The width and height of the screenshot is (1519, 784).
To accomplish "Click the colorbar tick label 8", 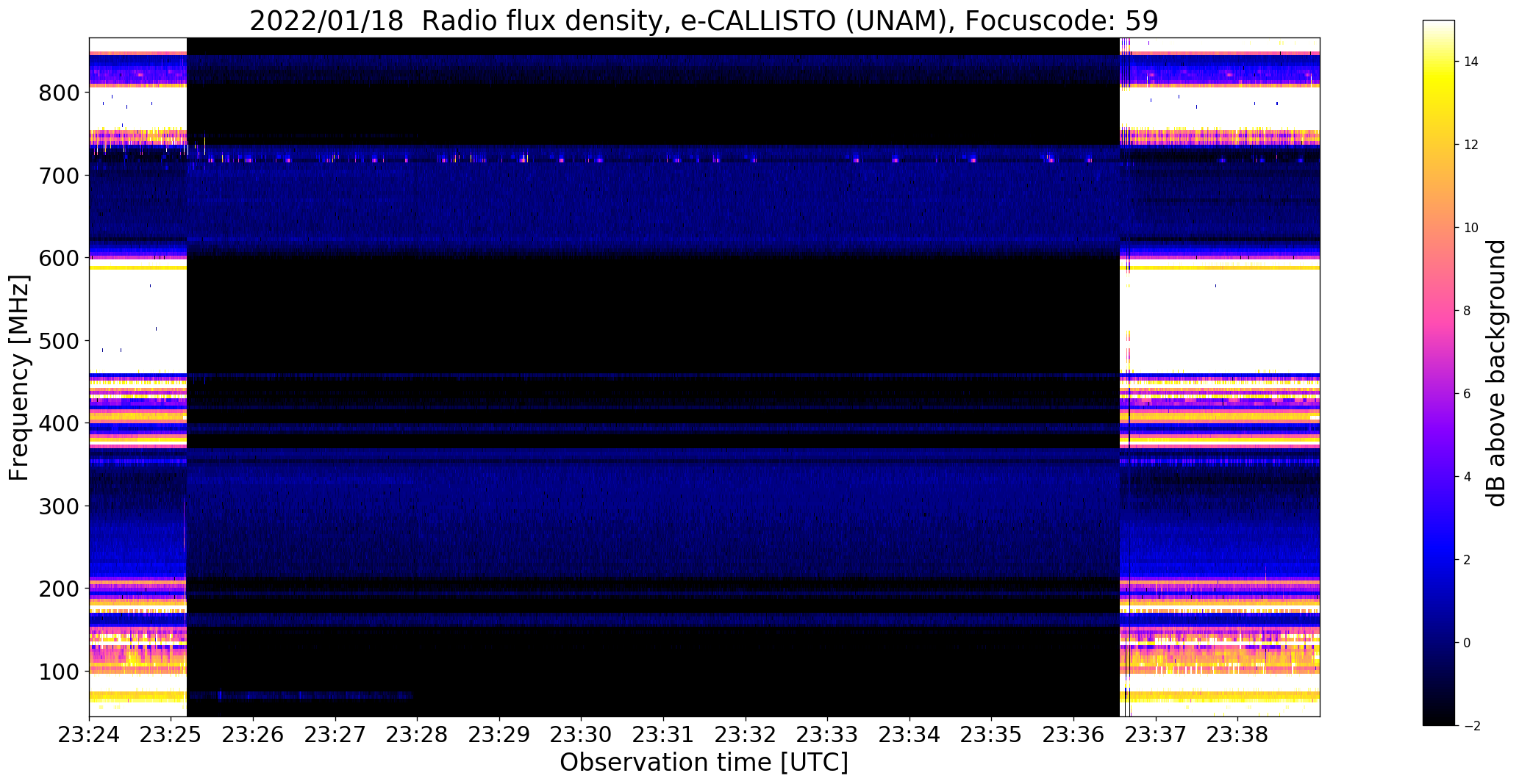I will click(1468, 311).
